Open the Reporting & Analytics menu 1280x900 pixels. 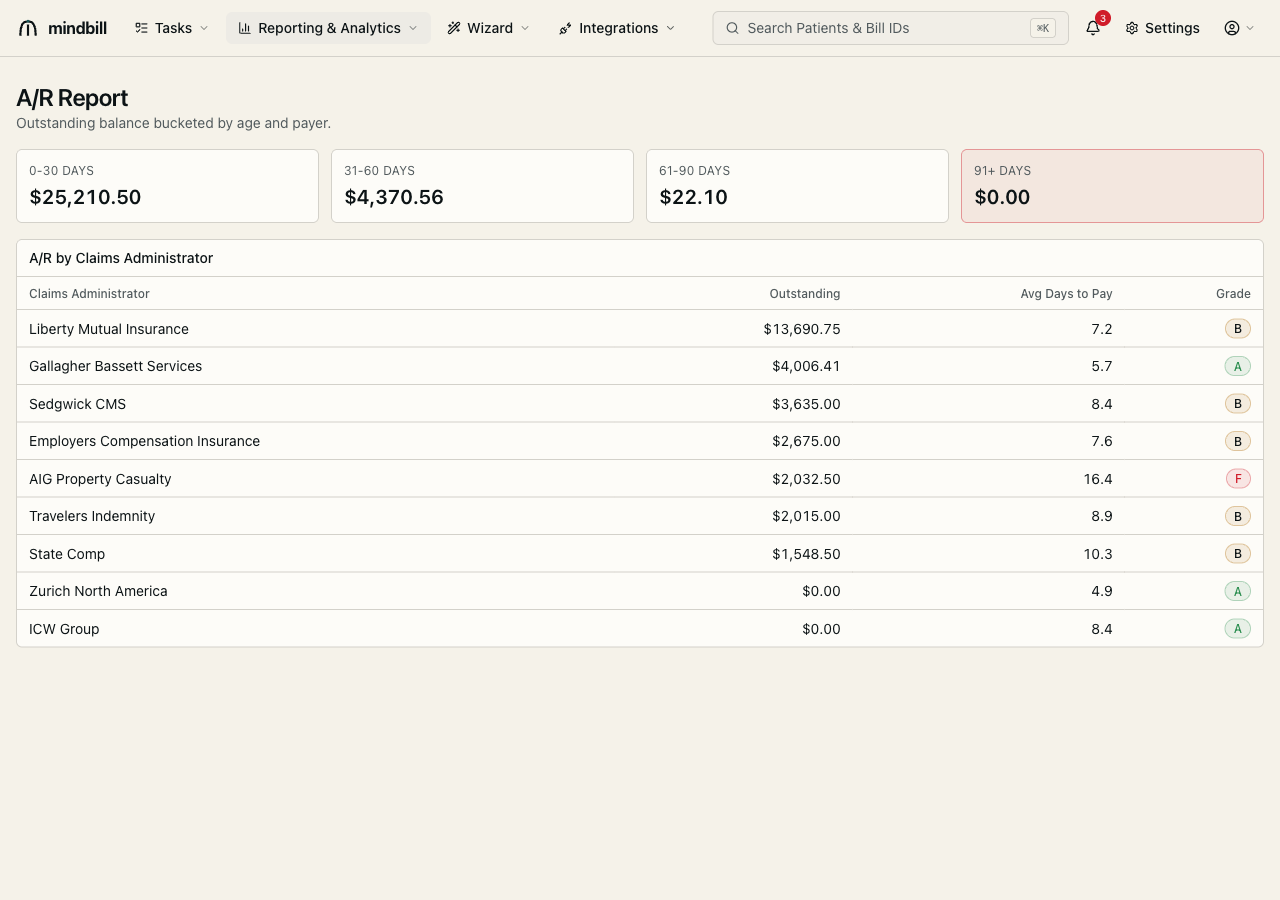point(328,28)
